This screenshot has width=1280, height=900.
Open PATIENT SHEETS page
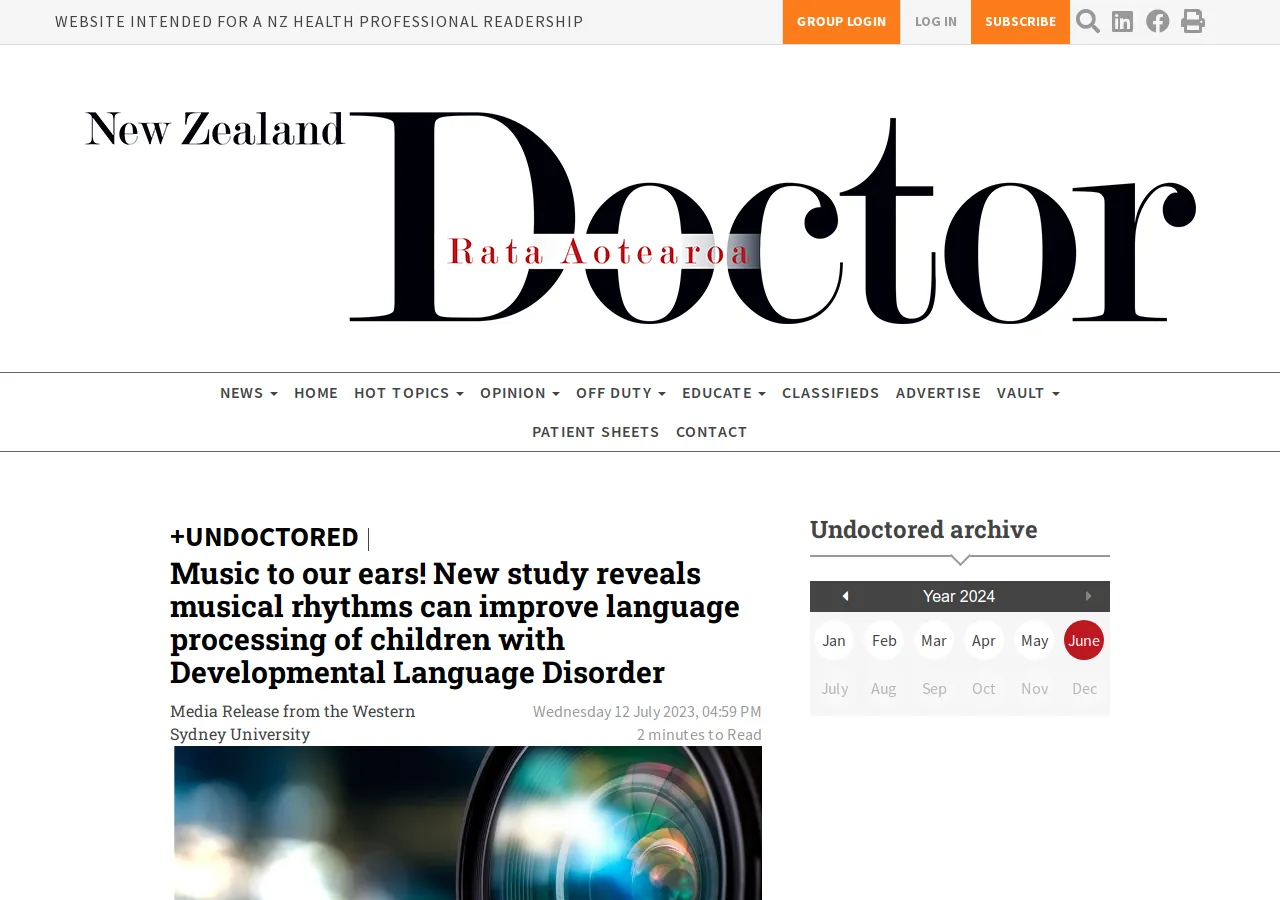(x=595, y=431)
